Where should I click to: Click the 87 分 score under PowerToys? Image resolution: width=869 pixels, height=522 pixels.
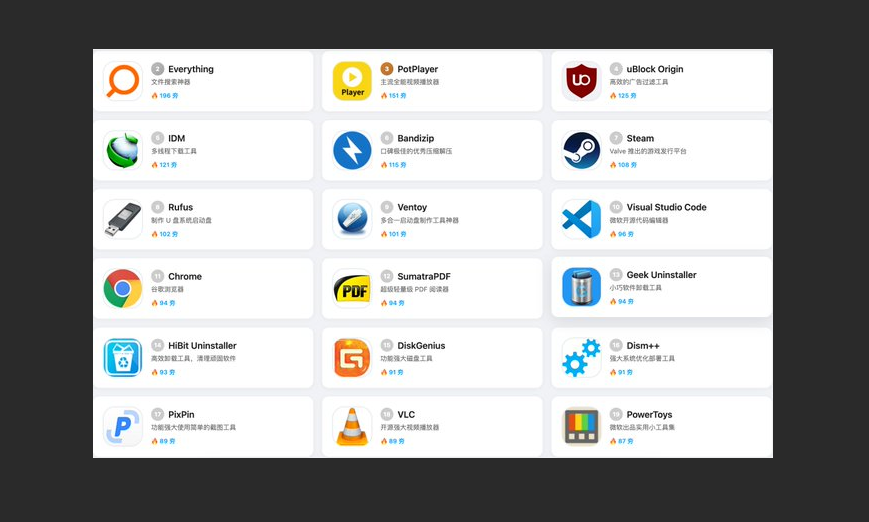621,442
